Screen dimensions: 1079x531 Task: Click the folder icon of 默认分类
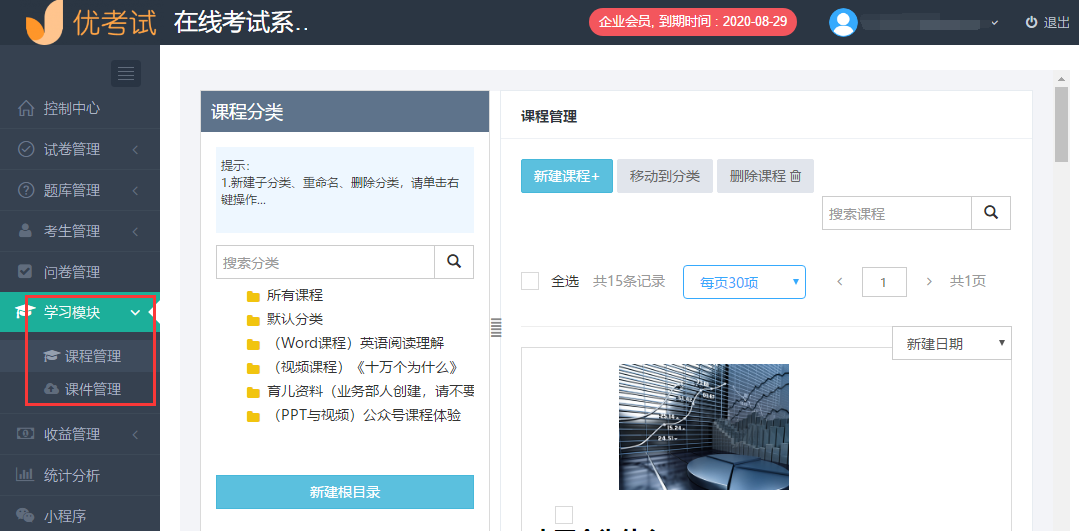pos(253,320)
